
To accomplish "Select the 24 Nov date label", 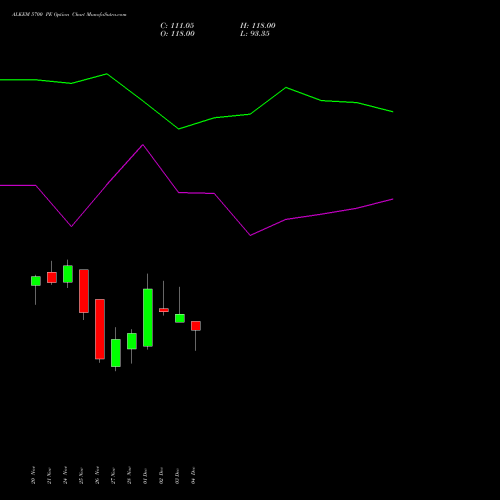I will (65, 475).
